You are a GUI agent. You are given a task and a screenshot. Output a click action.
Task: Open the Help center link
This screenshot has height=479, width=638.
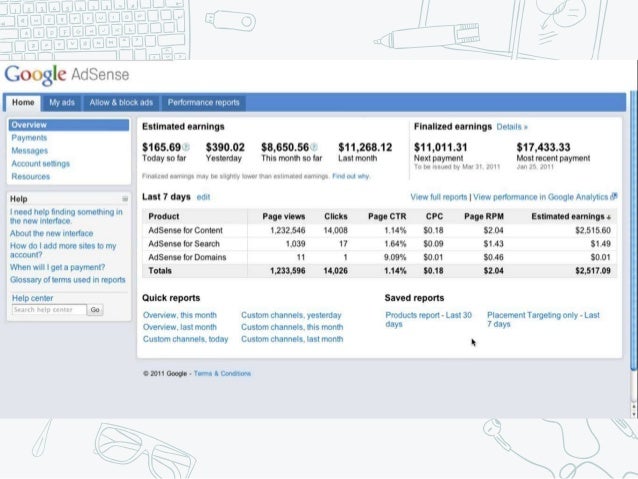coord(33,298)
